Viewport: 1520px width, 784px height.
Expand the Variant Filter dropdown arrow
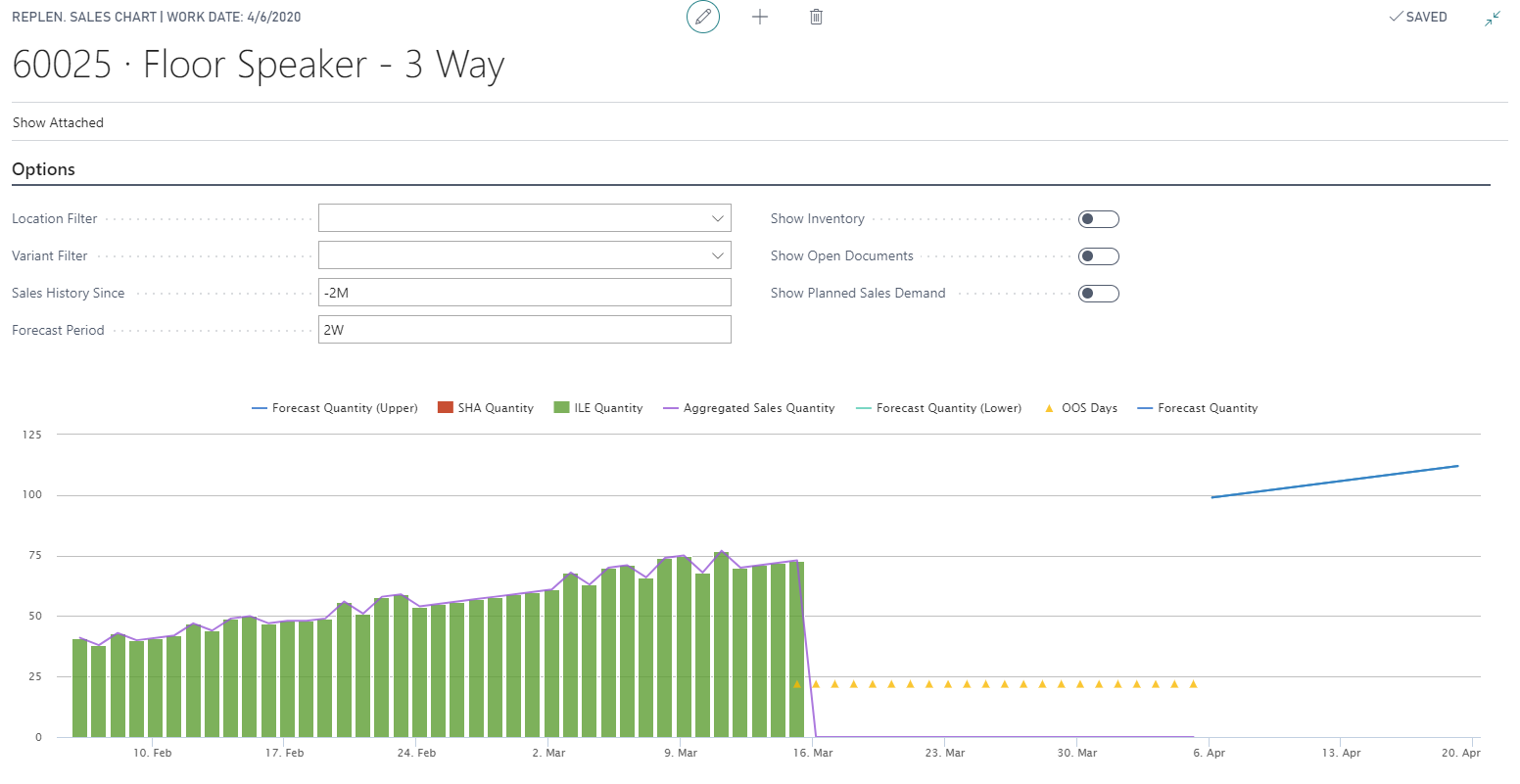pos(718,256)
